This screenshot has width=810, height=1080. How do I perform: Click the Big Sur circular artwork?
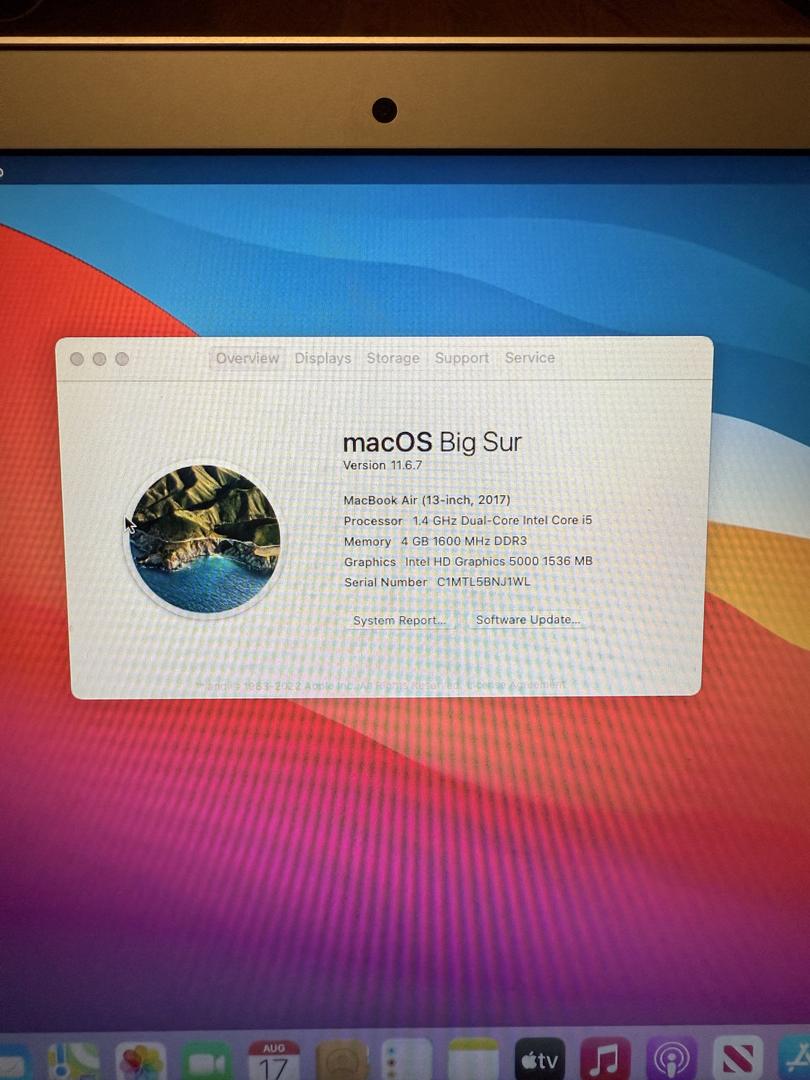pyautogui.click(x=205, y=539)
